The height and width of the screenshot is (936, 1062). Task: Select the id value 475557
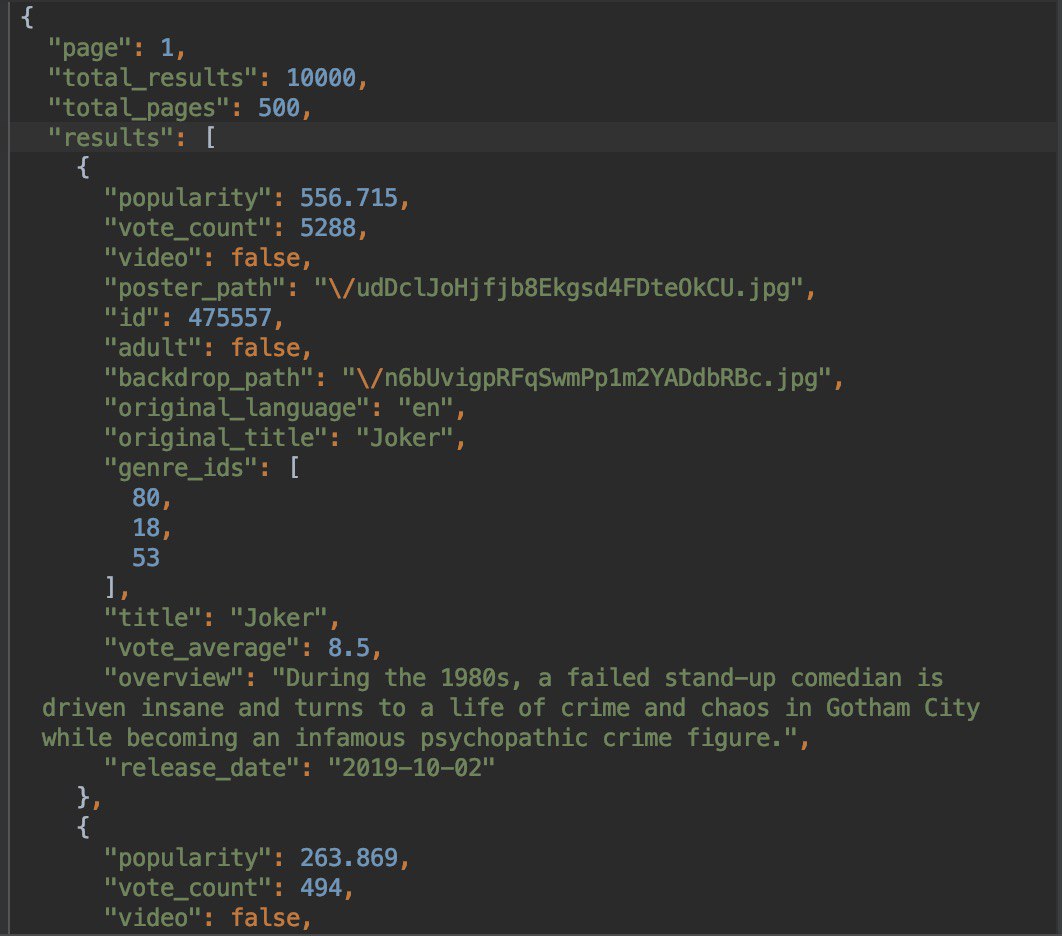click(x=230, y=318)
